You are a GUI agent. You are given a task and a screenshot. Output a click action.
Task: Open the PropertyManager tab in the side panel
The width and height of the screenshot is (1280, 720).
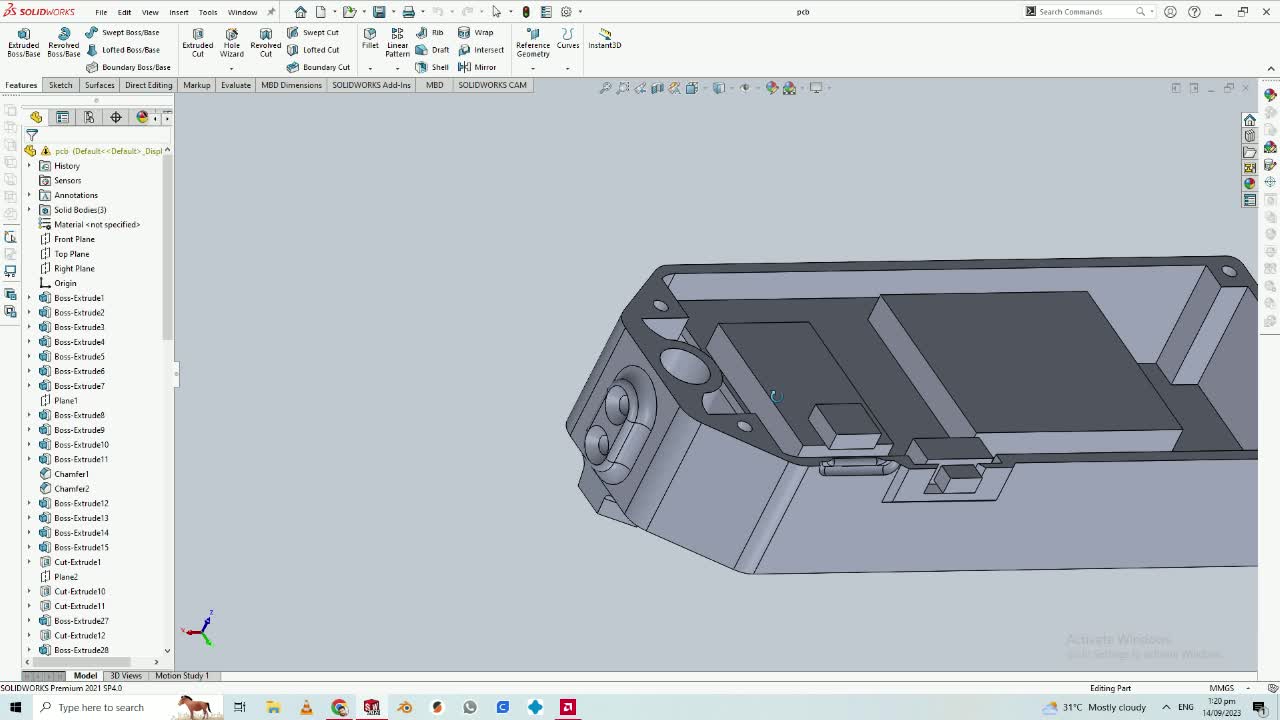point(62,118)
